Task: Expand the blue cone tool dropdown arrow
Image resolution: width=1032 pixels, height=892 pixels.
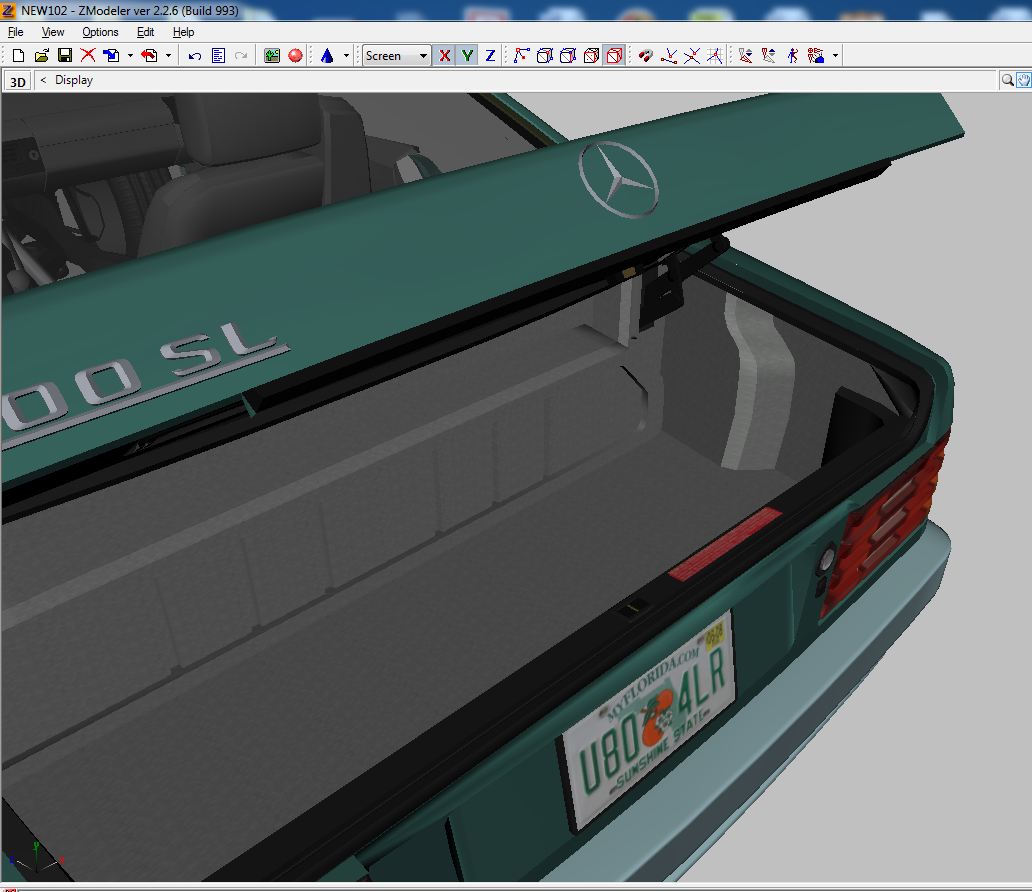Action: pyautogui.click(x=346, y=56)
